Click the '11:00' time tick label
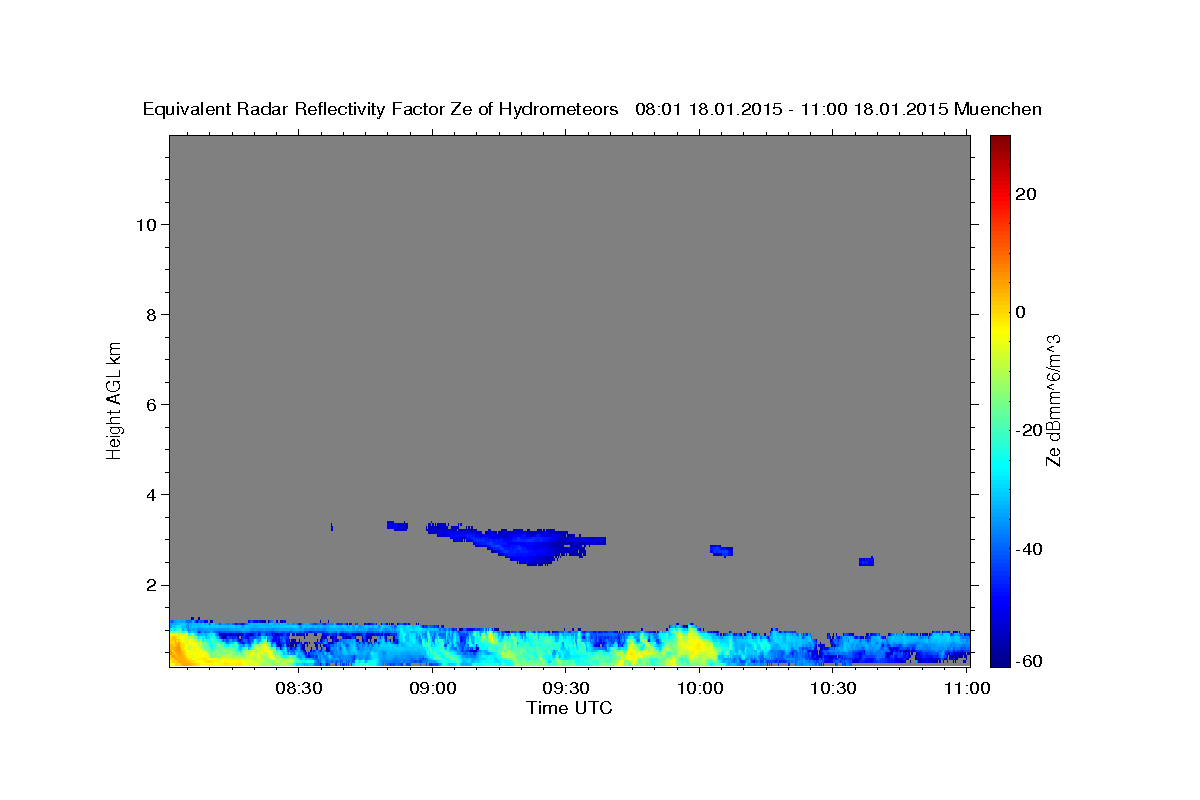This screenshot has height=800, width=1200. [967, 688]
